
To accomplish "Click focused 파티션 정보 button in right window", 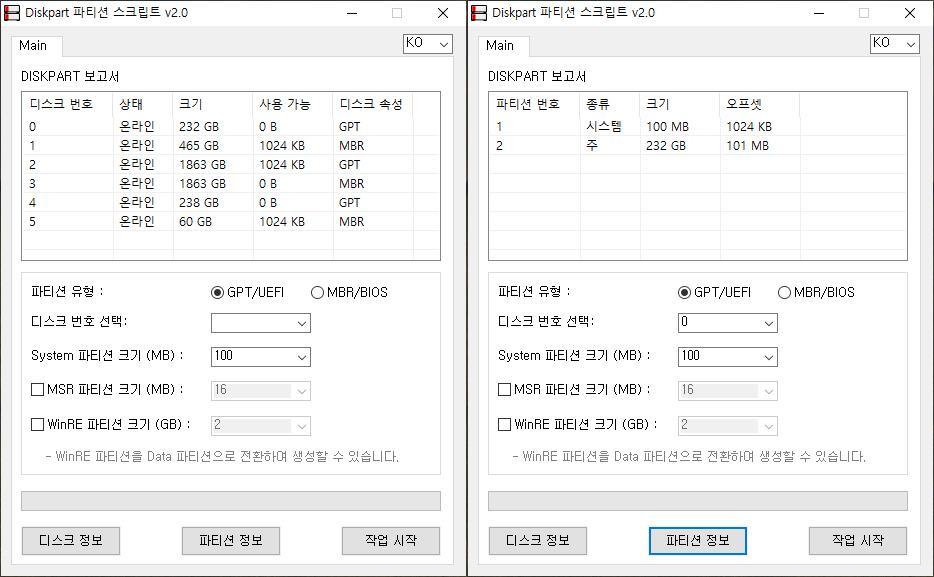I will click(698, 541).
